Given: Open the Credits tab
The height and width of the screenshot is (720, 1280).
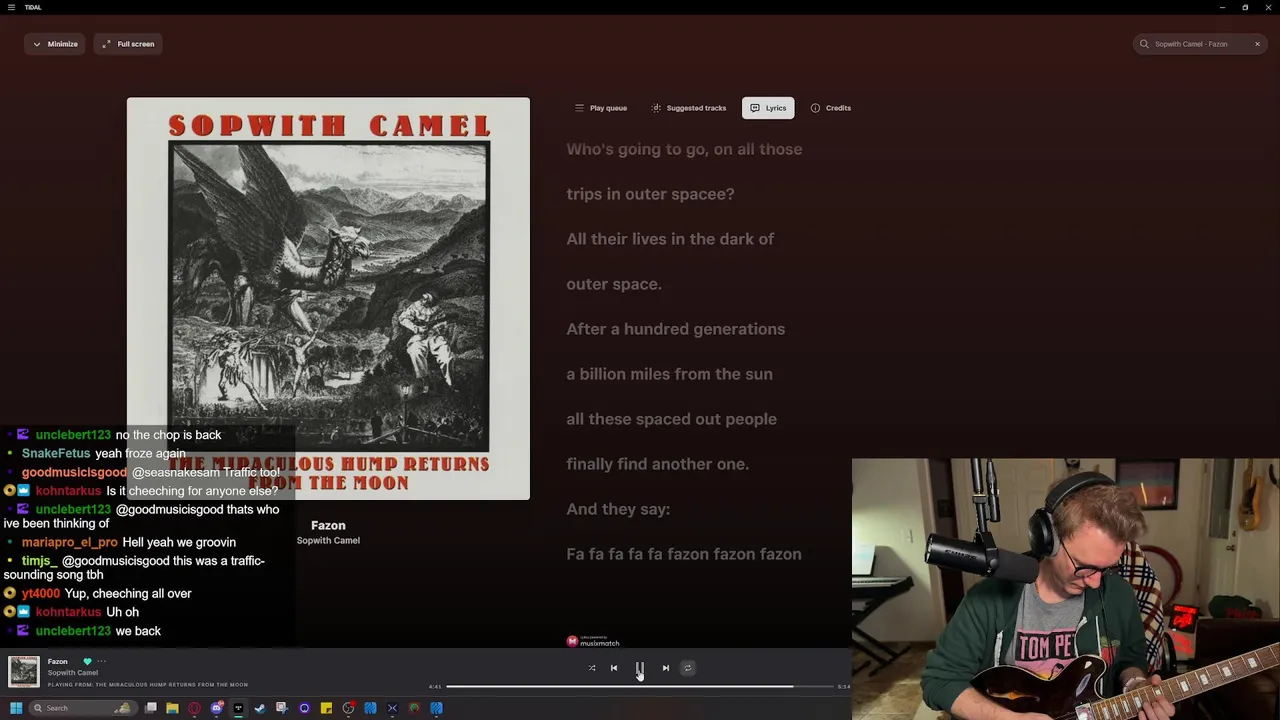Looking at the screenshot, I should (x=831, y=108).
